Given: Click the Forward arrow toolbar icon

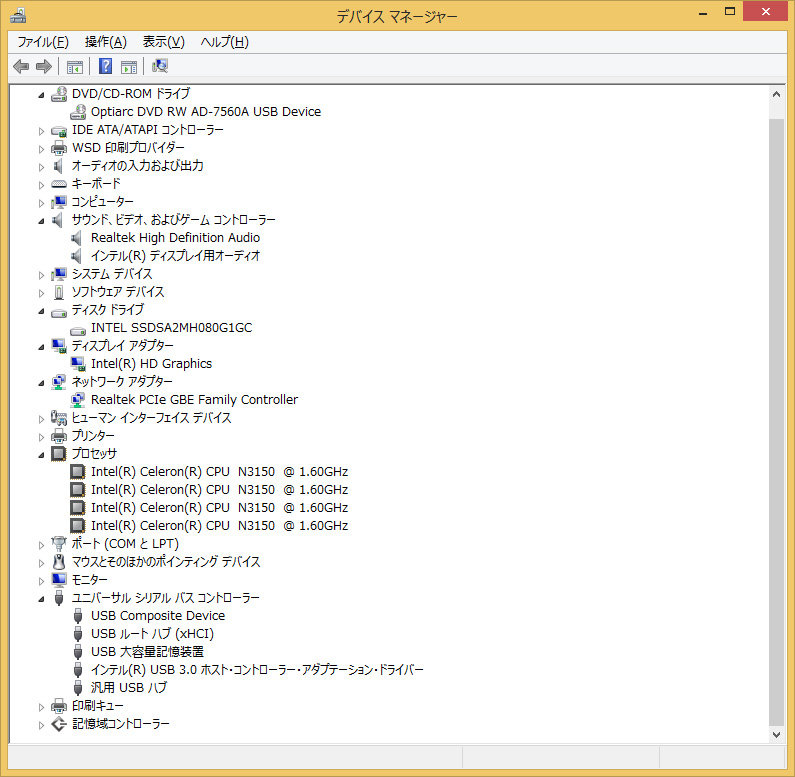Looking at the screenshot, I should point(44,66).
